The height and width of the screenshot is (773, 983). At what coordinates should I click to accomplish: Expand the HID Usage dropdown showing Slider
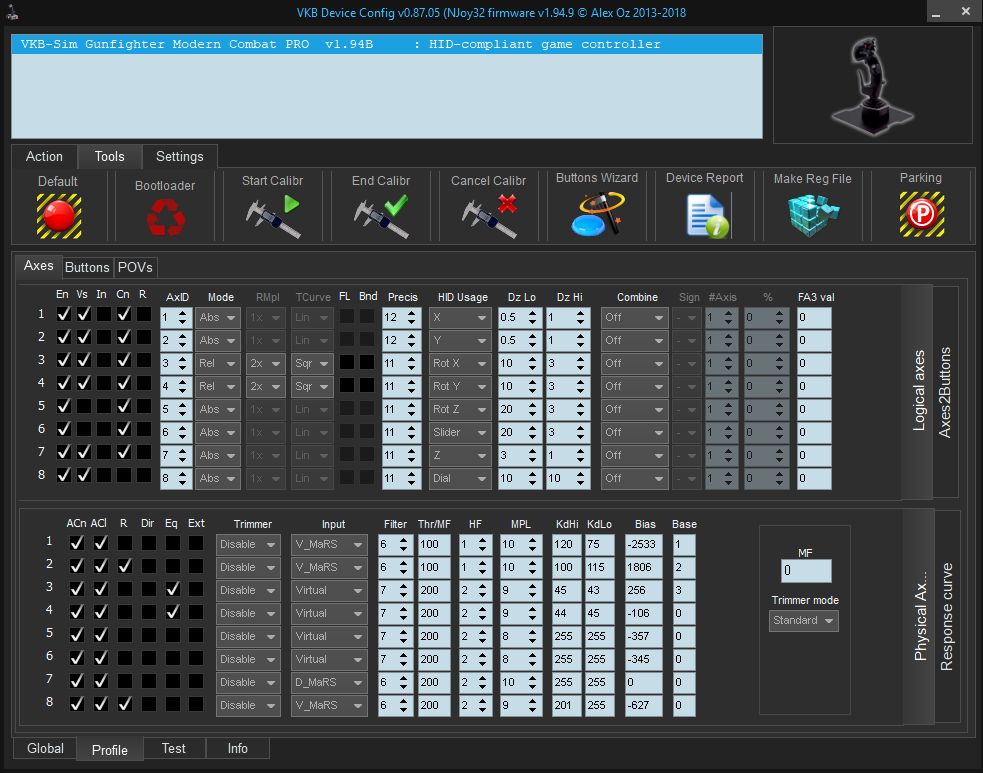[x=460, y=432]
